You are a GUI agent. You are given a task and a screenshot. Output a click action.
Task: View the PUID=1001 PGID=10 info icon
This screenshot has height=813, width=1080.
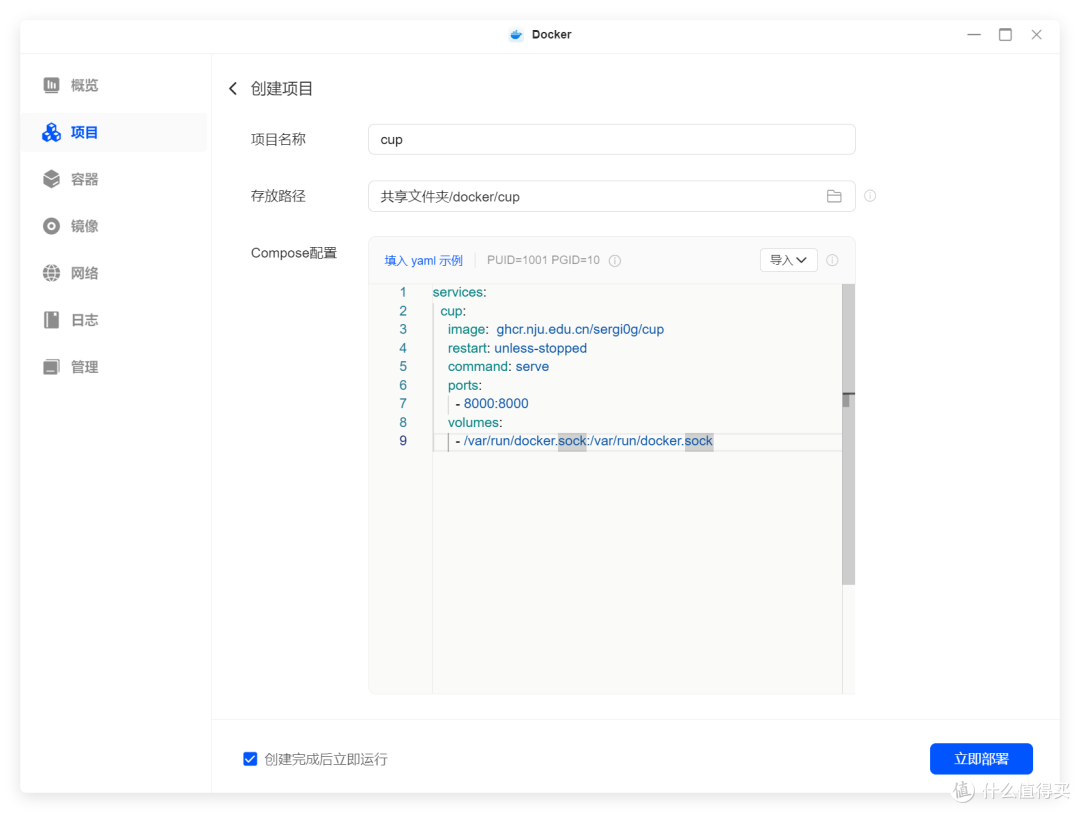pos(614,260)
